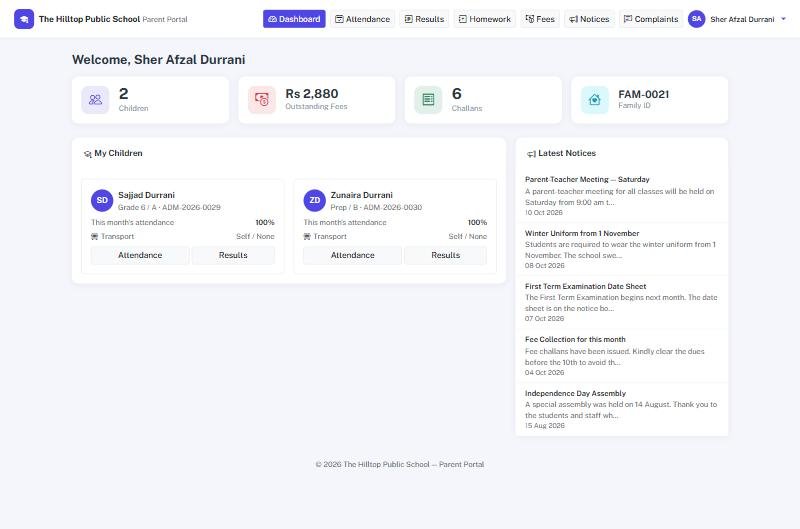Viewport: 800px width, 529px height.
Task: Click the 'FAM-0021' family ID text
Action: (x=643, y=94)
